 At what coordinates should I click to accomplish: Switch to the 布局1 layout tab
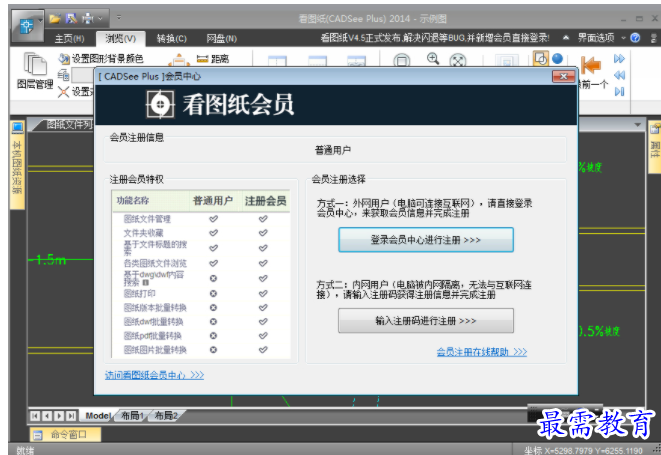coord(132,416)
